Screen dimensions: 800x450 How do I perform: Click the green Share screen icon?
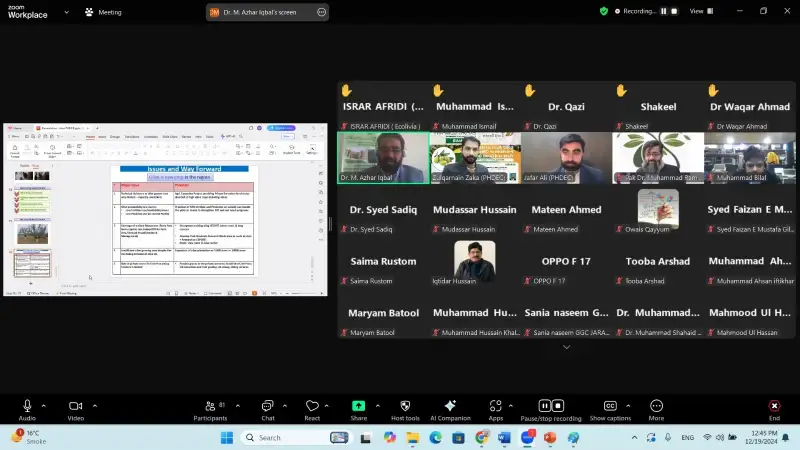click(359, 406)
